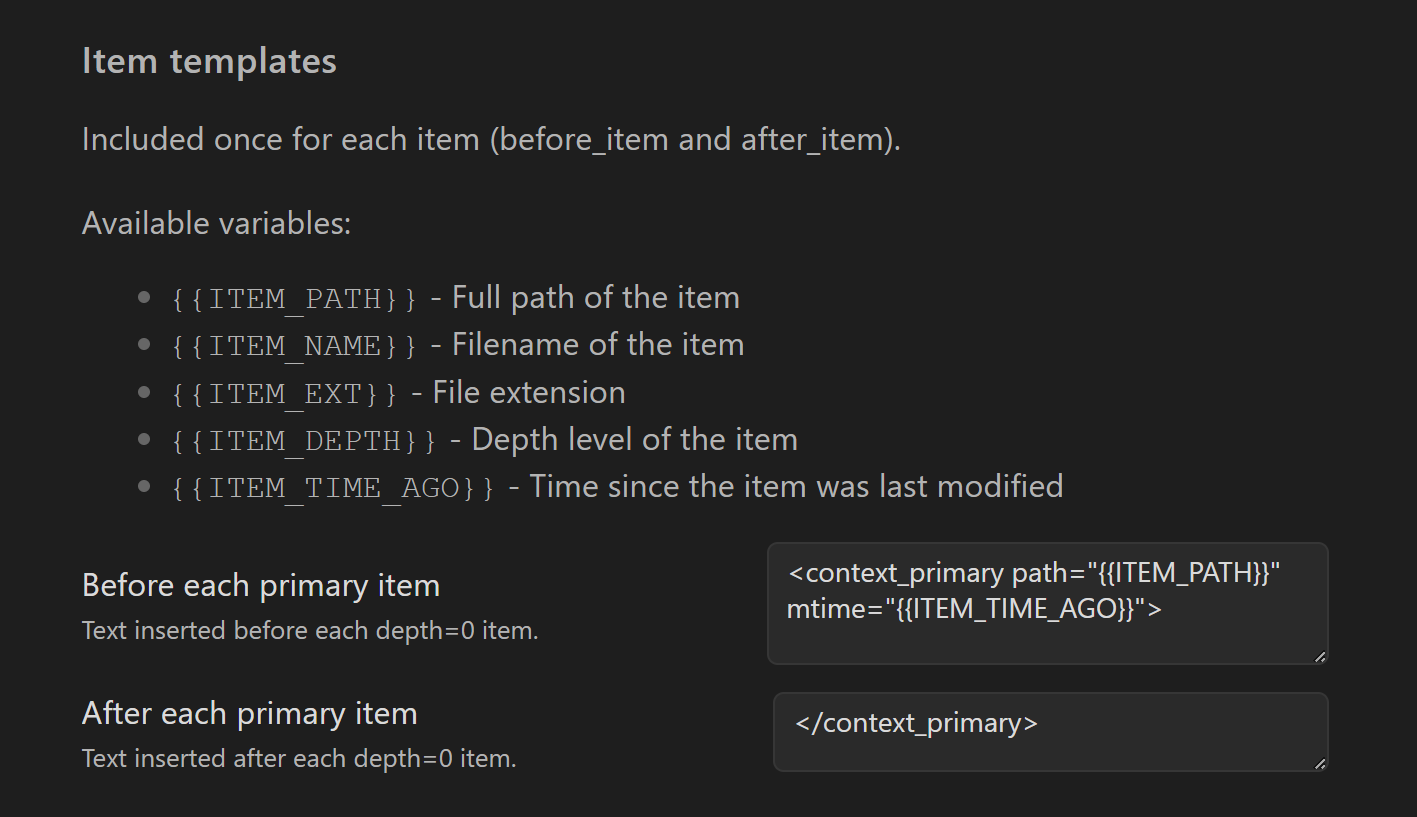Click the Item templates heading
1417x817 pixels.
click(x=209, y=60)
